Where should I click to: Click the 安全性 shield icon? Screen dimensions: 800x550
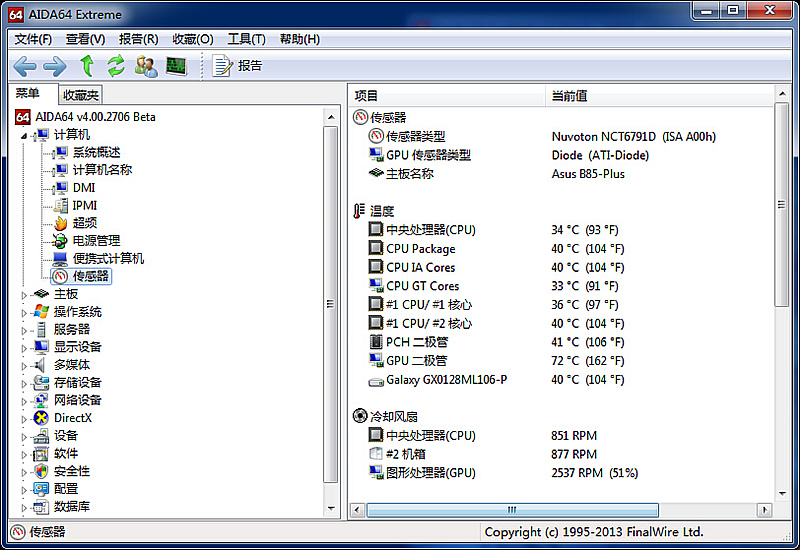click(x=41, y=471)
